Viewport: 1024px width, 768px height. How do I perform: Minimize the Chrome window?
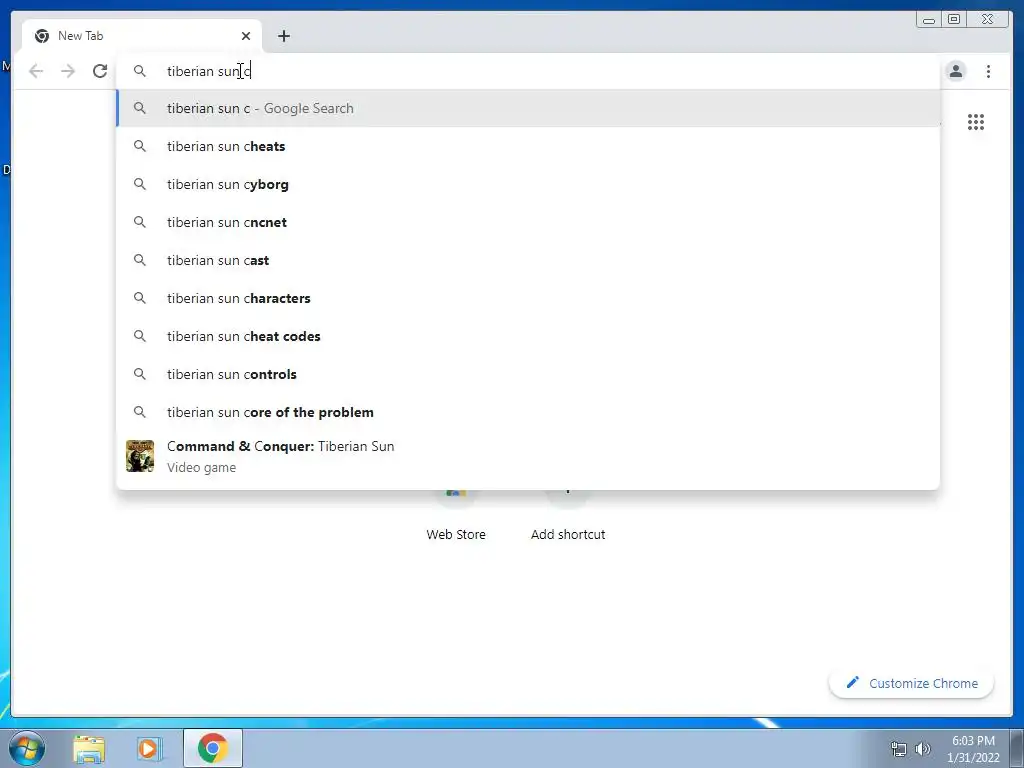[x=929, y=20]
